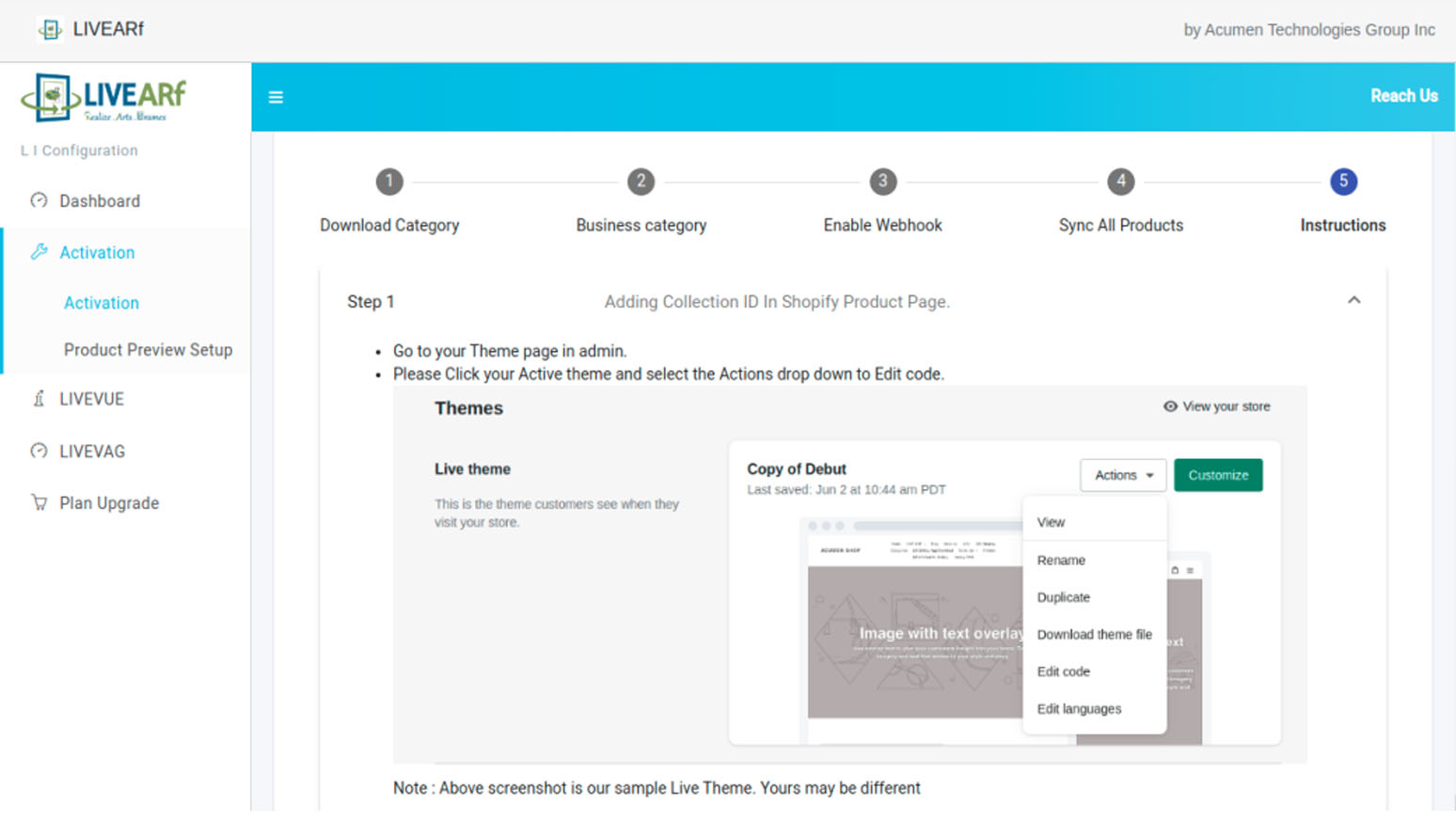Viewport: 1456px width, 840px height.
Task: Click the 'Themes' heading
Action: click(468, 408)
